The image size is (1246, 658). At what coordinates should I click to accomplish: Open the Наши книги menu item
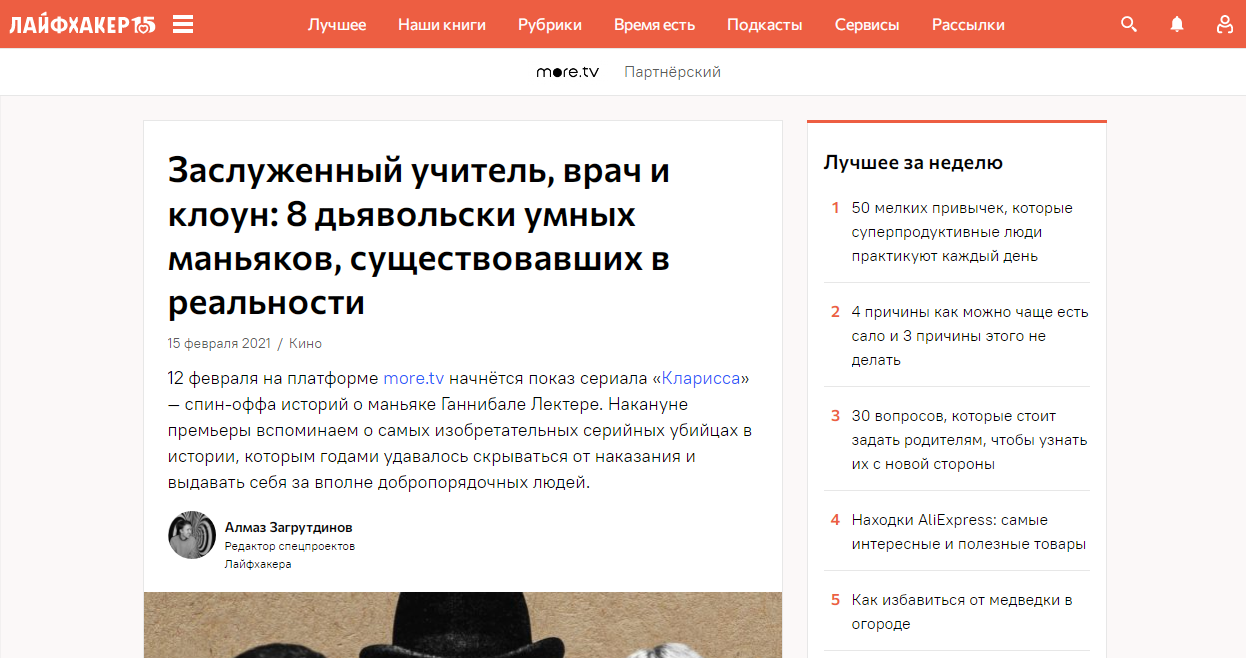(442, 24)
